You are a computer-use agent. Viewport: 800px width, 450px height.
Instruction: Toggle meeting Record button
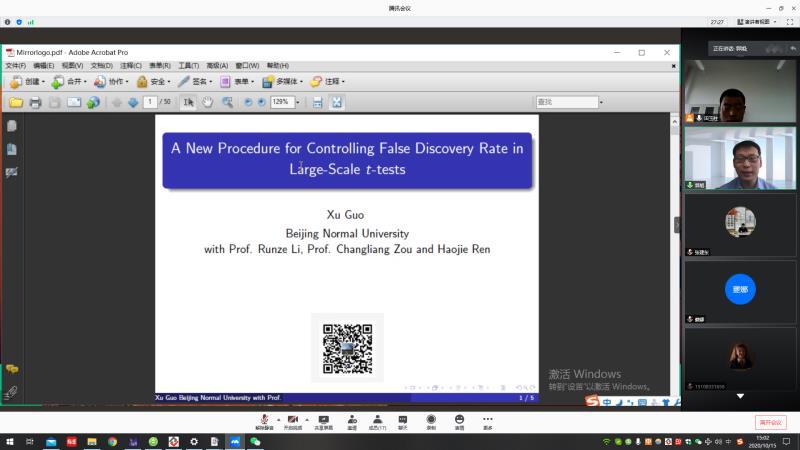[x=431, y=421]
